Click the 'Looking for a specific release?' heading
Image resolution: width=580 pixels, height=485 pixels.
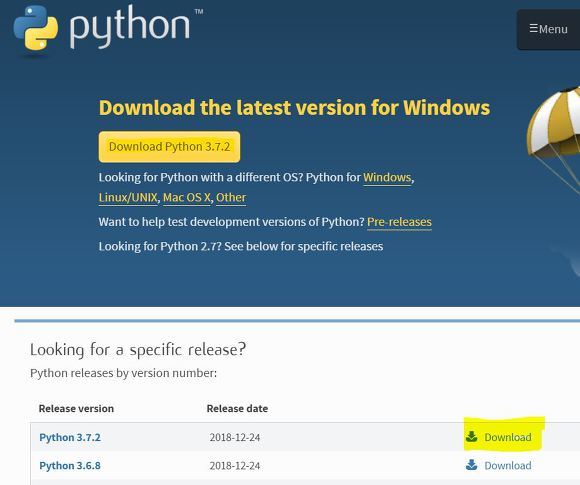138,350
